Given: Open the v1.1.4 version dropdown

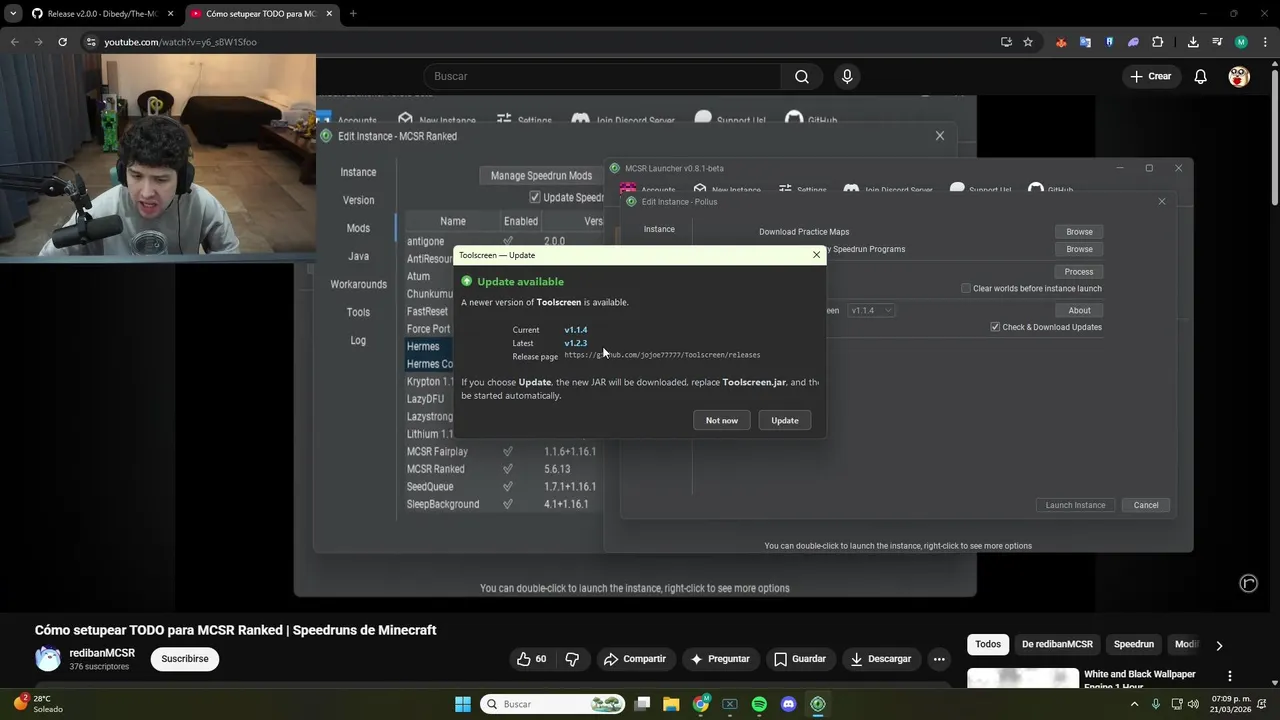Looking at the screenshot, I should click(871, 311).
